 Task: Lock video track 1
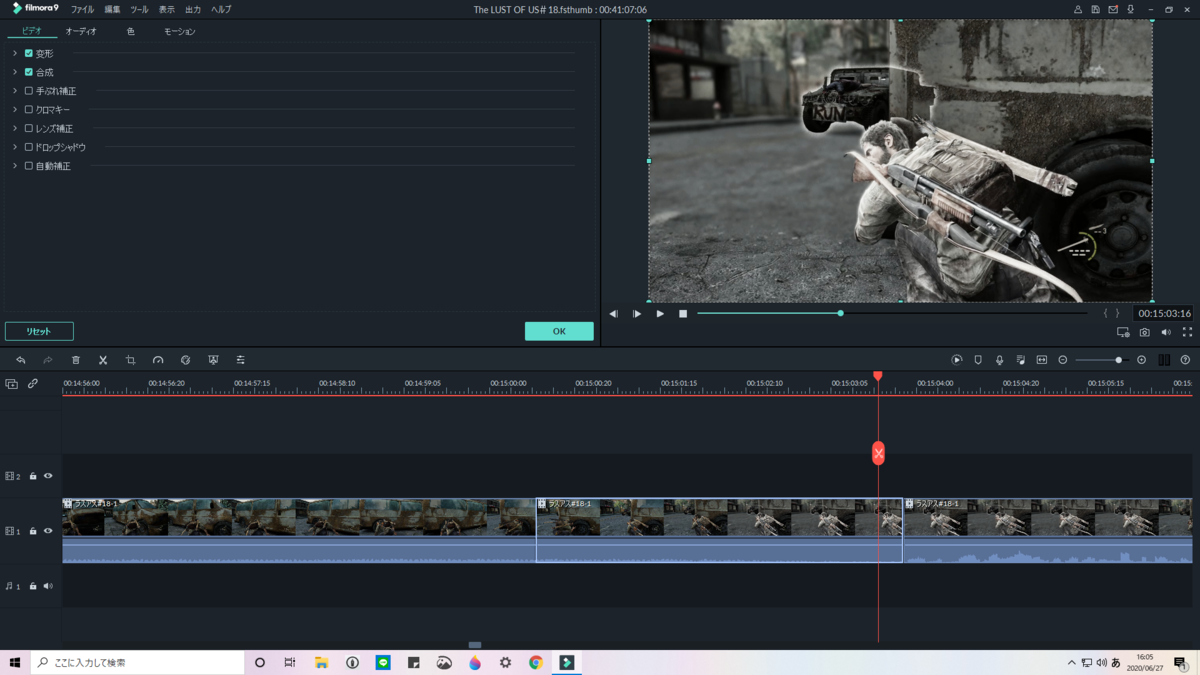[x=33, y=531]
